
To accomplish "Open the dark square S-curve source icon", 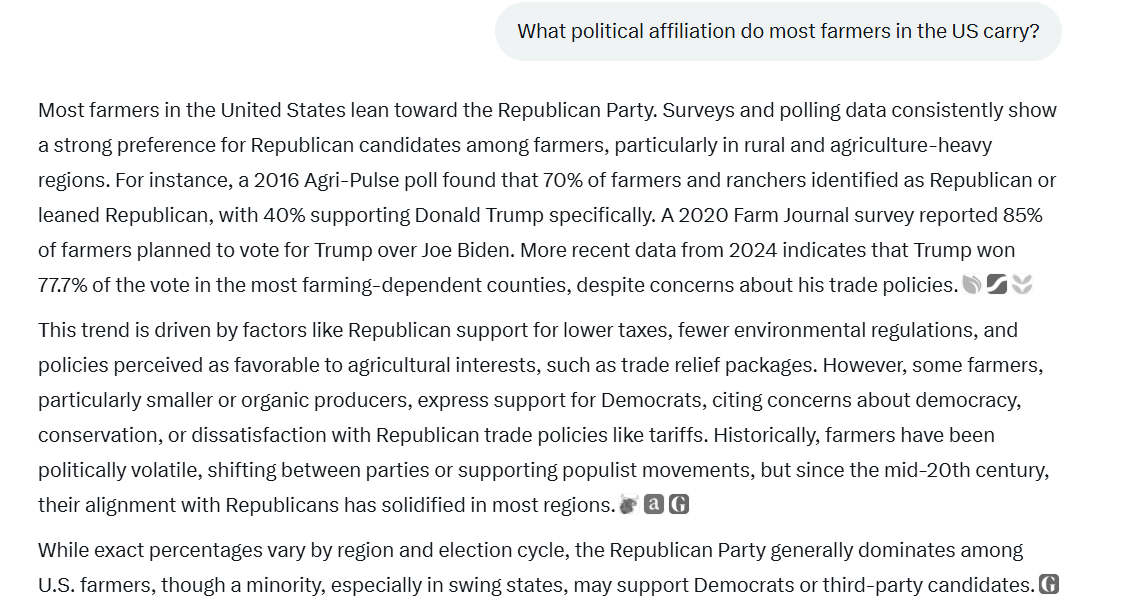I will 997,285.
